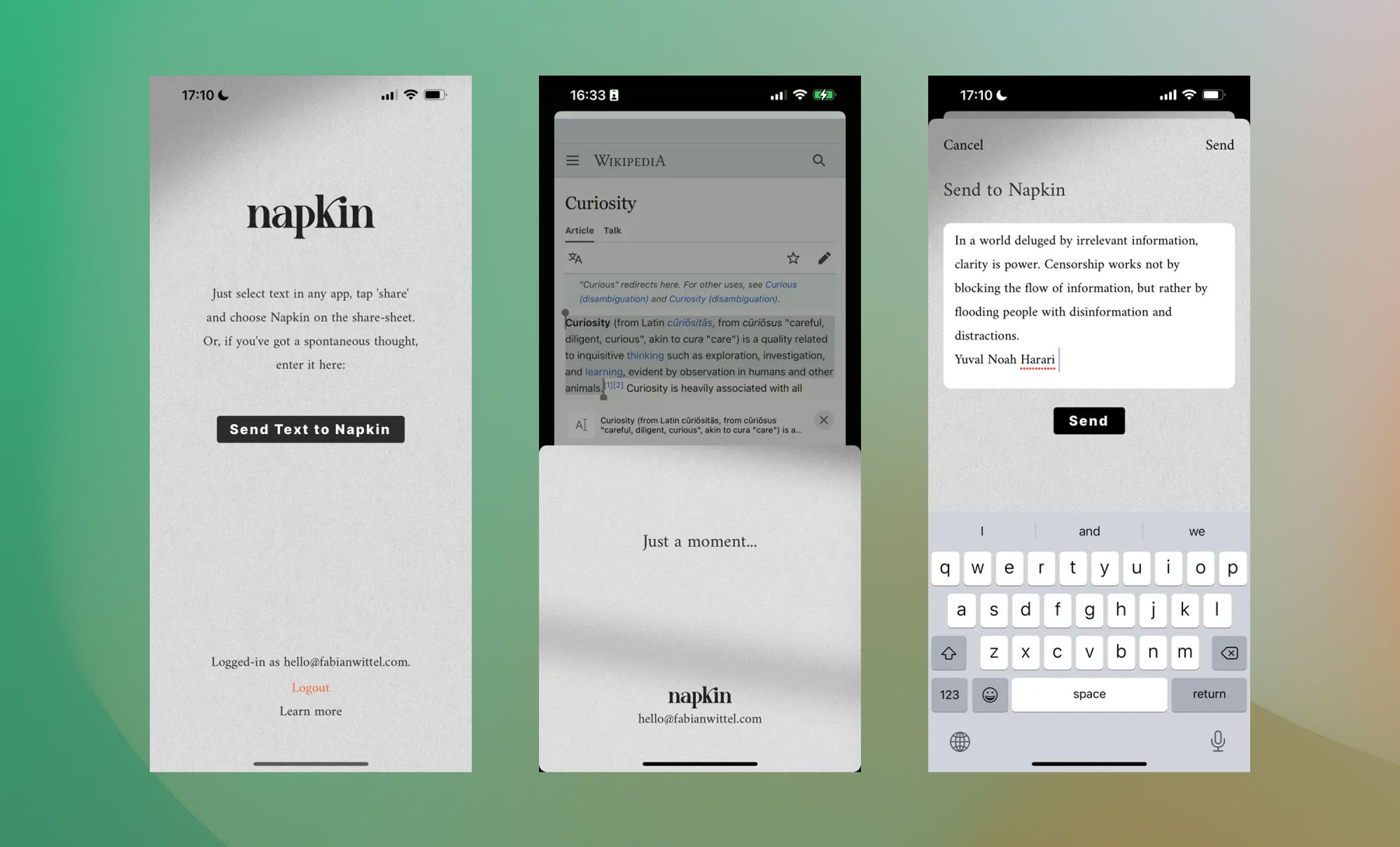Tap the text input field in Napkin dialog
This screenshot has width=1400, height=847.
(1088, 302)
